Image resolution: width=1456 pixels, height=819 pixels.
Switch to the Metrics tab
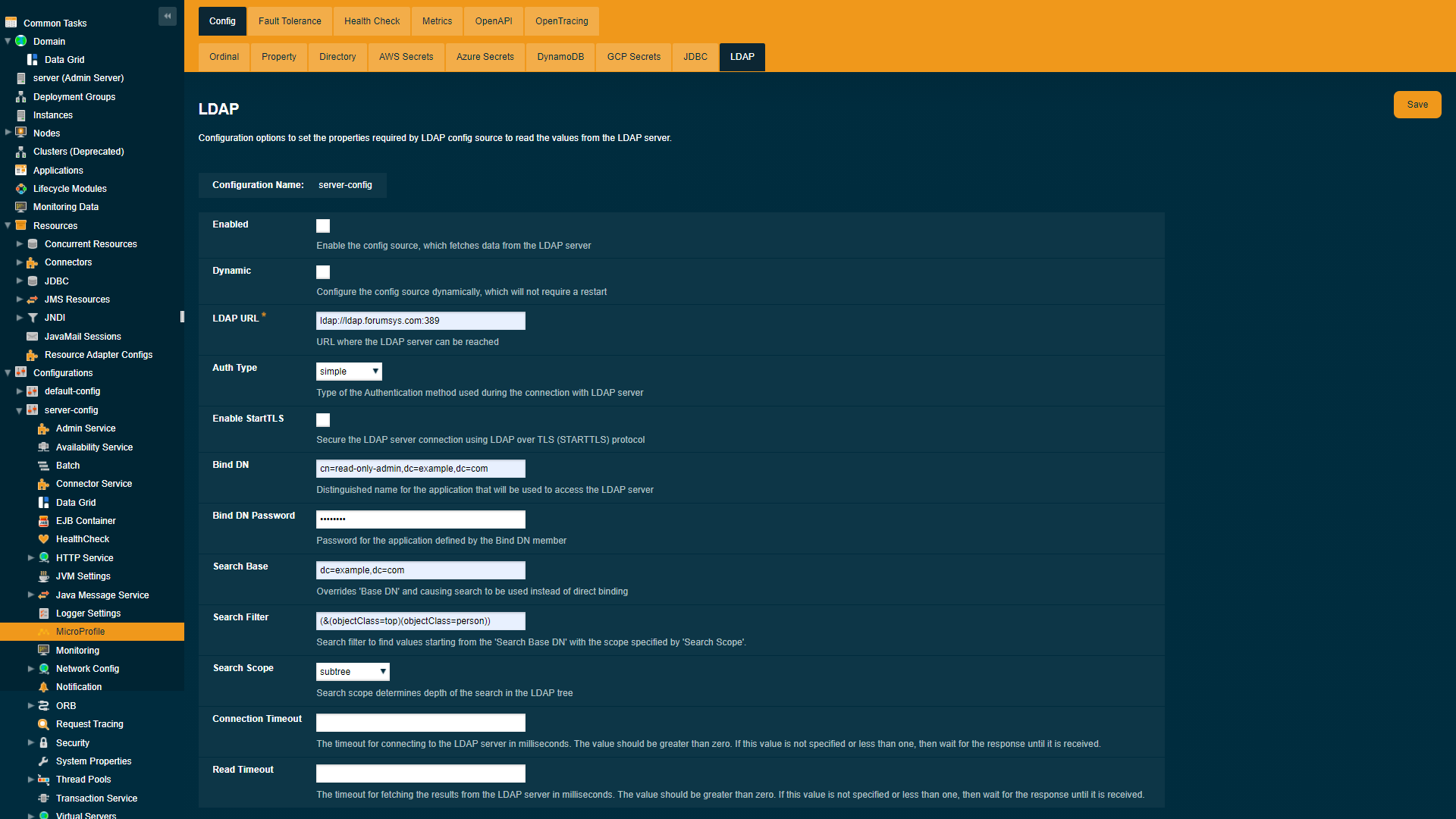point(437,21)
